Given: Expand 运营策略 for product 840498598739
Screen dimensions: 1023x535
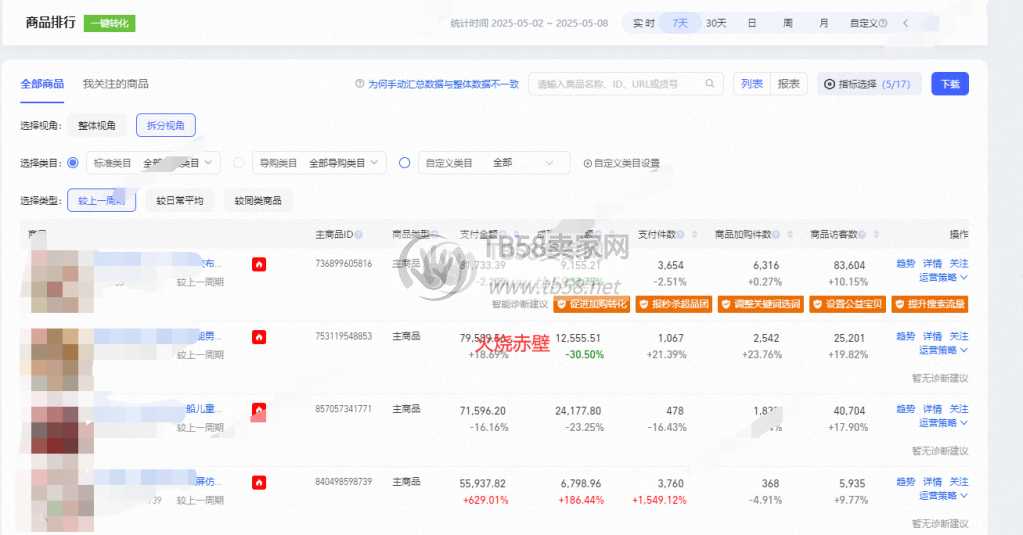Looking at the screenshot, I should click(x=943, y=496).
